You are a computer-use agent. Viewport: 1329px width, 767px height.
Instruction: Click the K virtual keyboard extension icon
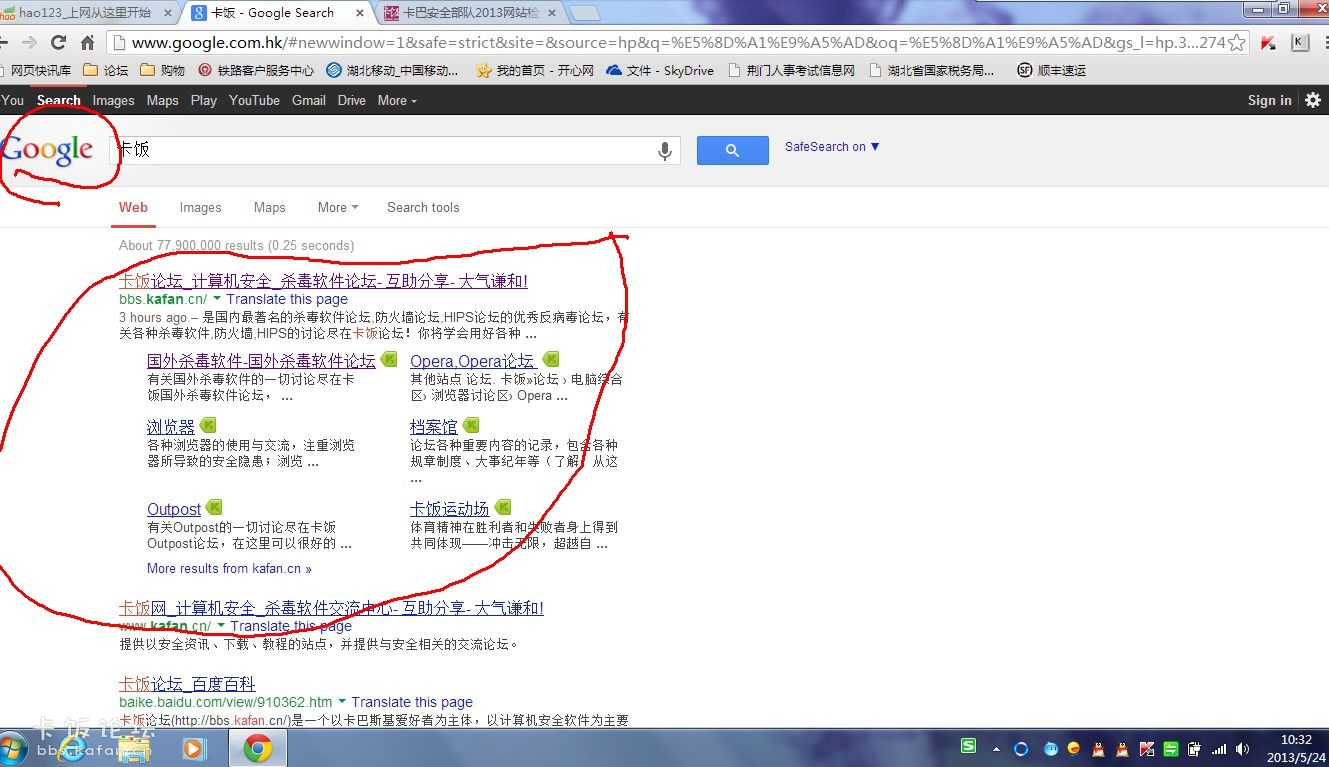pyautogui.click(x=1300, y=43)
